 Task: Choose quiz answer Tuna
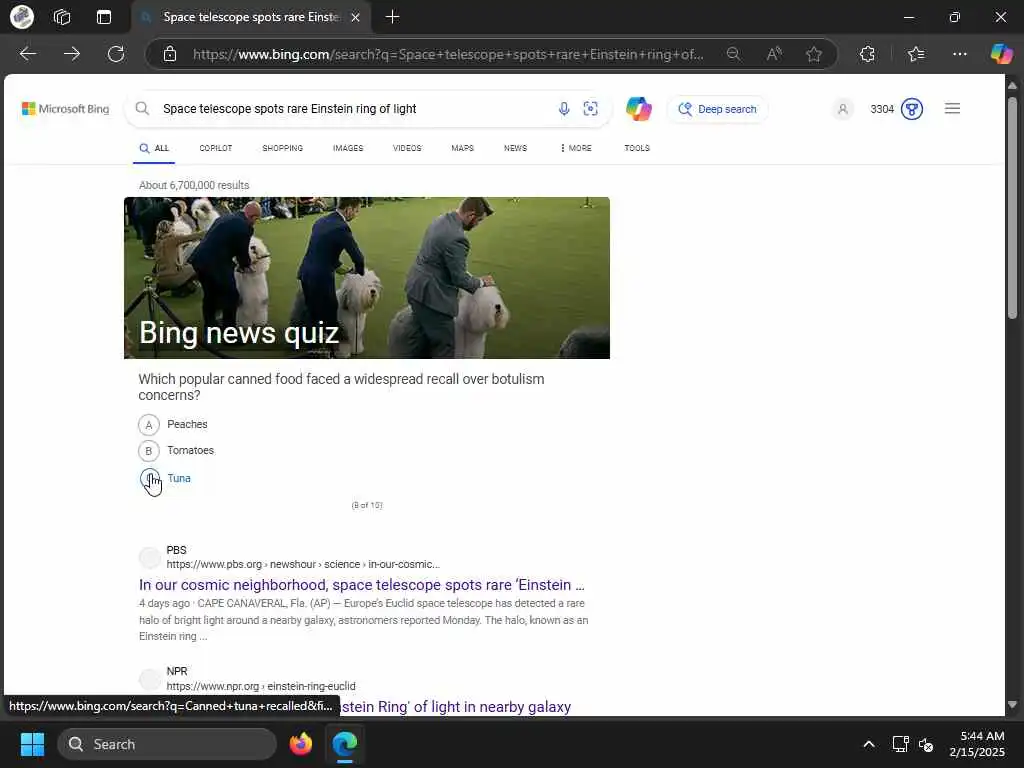(x=166, y=478)
